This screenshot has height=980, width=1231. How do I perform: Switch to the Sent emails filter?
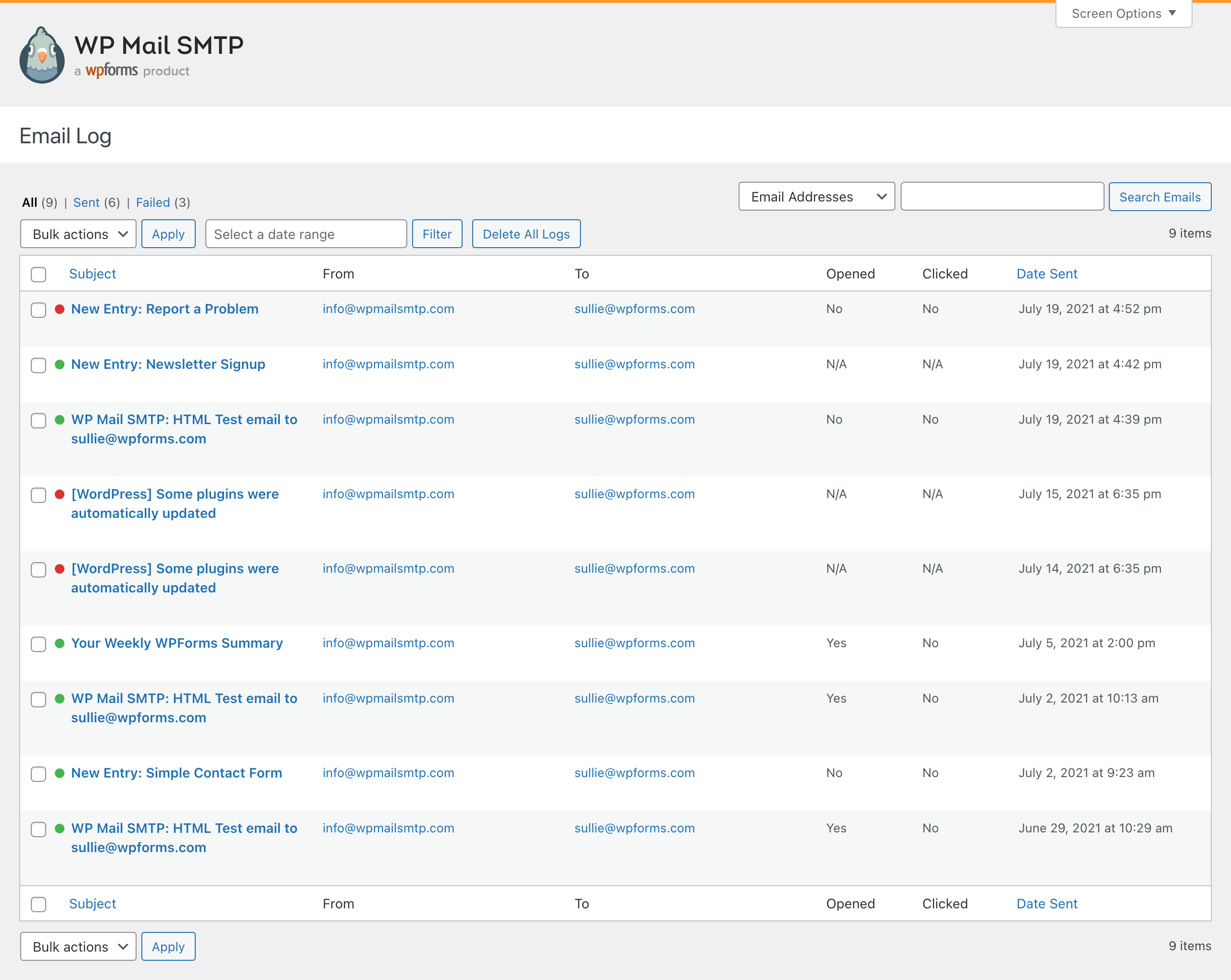tap(86, 203)
